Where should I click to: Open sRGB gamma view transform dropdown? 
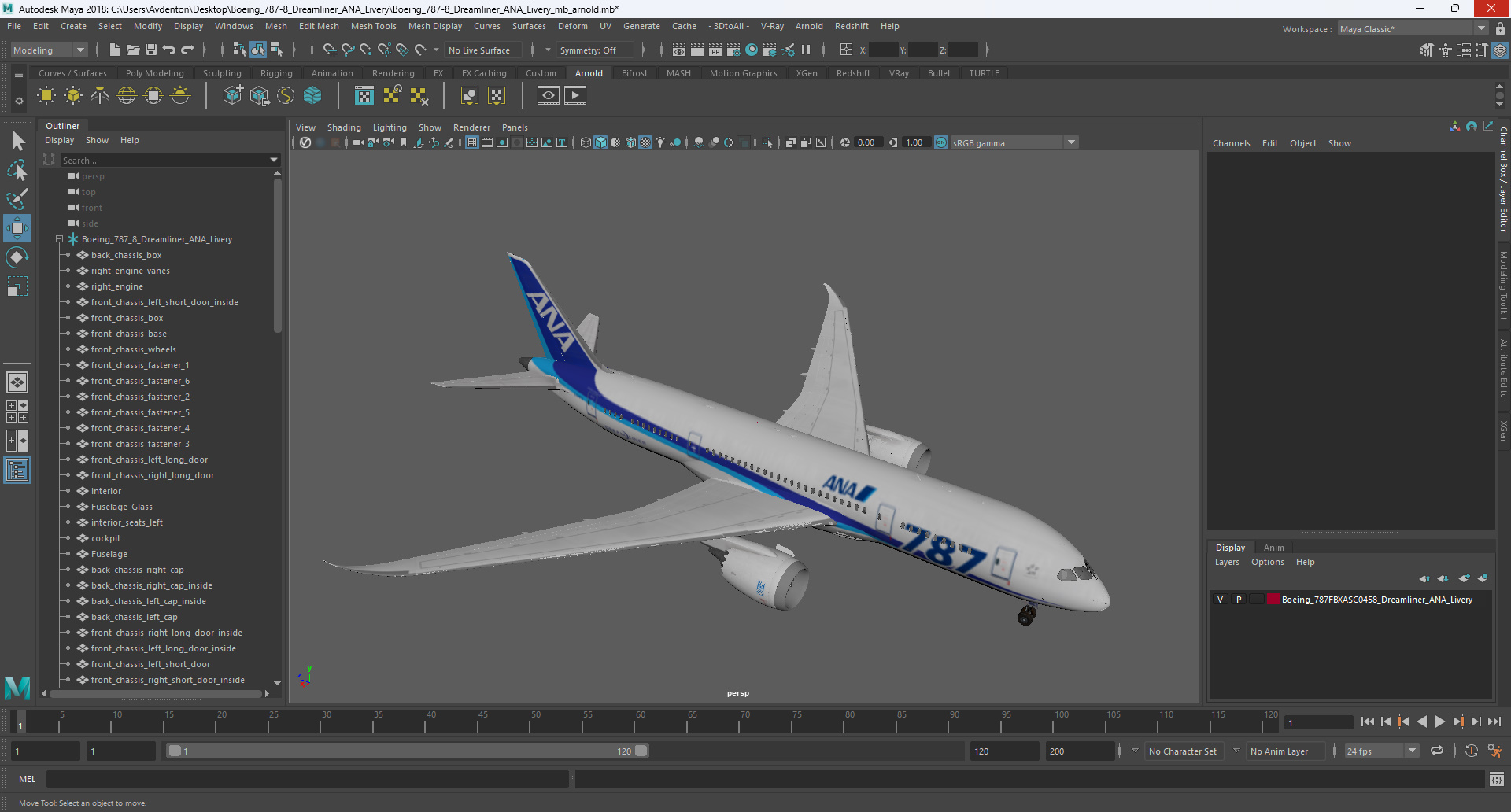tap(1014, 142)
